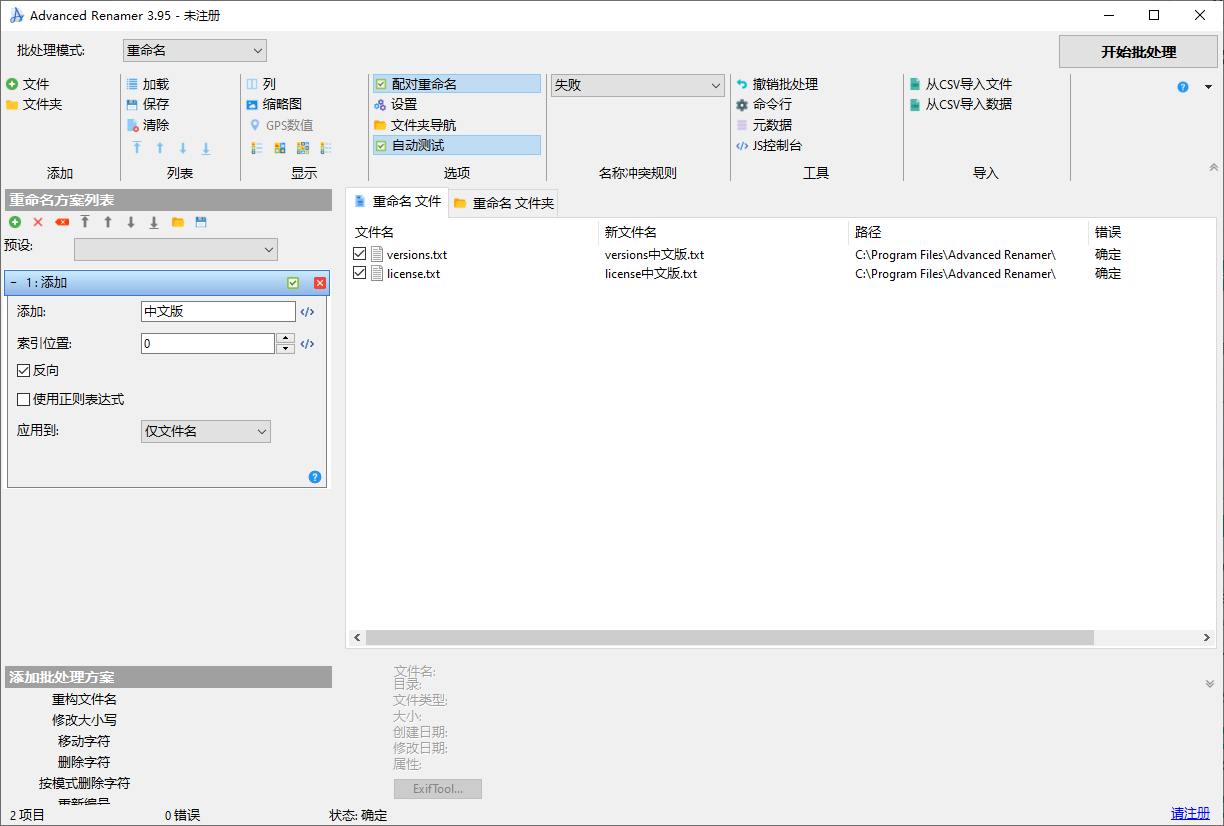Move method to top in method list

coord(85,222)
